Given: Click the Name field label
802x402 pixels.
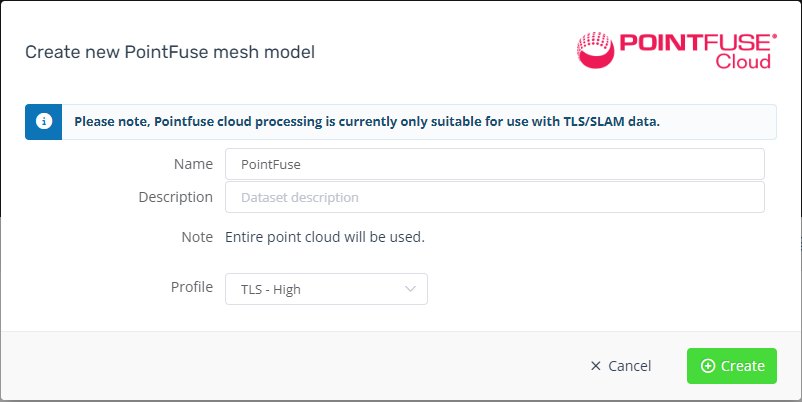Looking at the screenshot, I should (x=193, y=163).
